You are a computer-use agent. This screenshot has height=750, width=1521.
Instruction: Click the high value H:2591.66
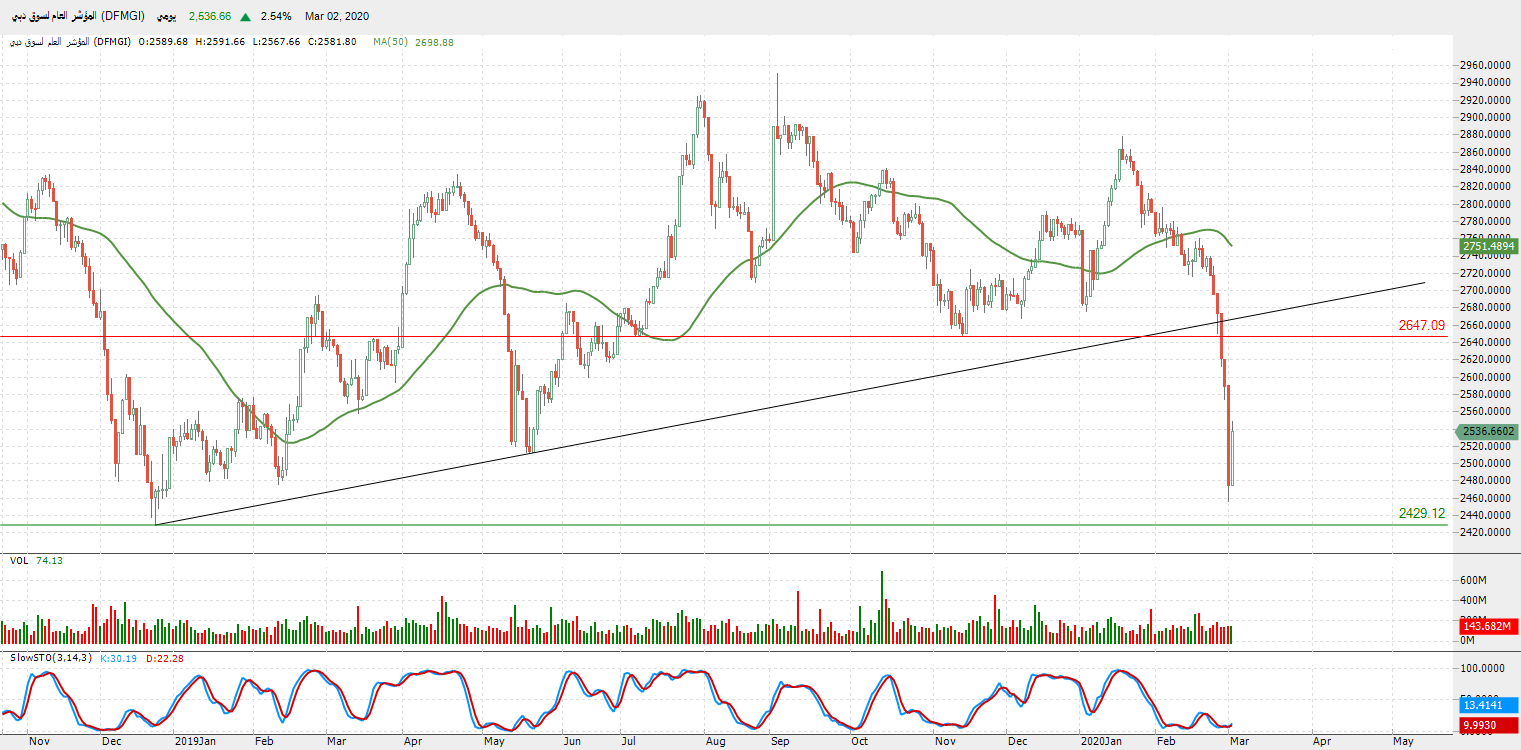[220, 42]
